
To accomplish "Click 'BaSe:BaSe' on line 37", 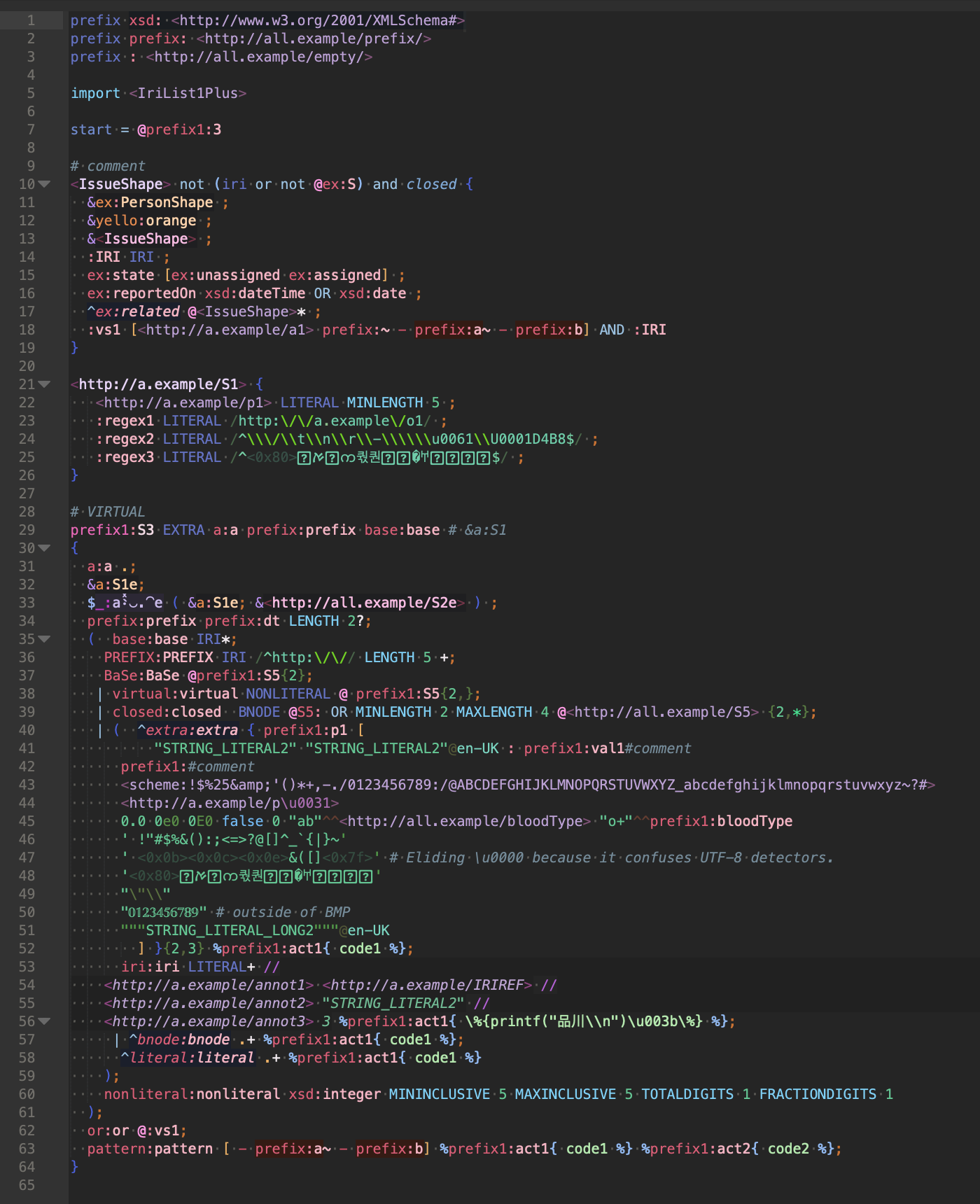I will pos(141,675).
